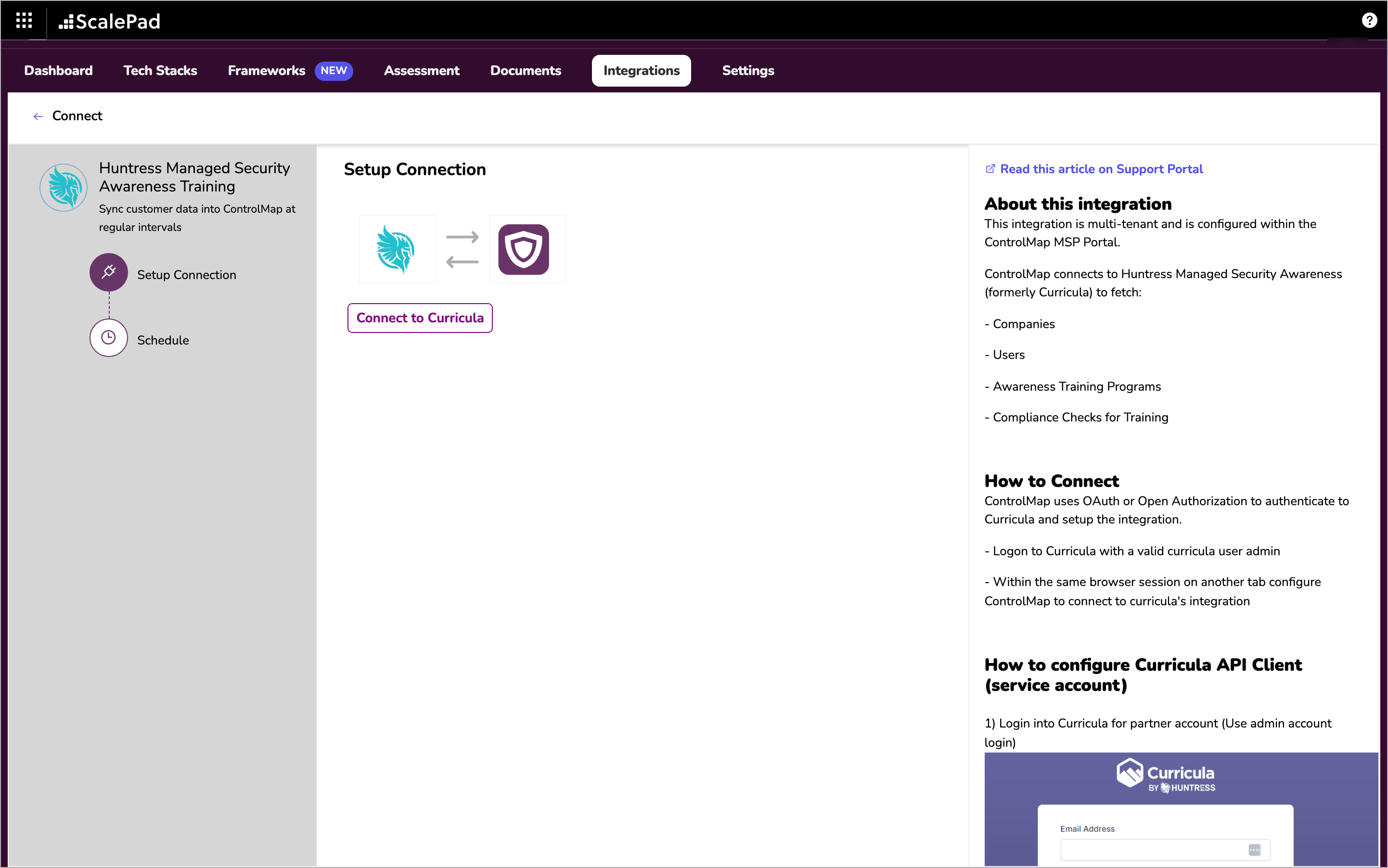Image resolution: width=1388 pixels, height=868 pixels.
Task: Click the '- Compliance Checks for Training' line
Action: pyautogui.click(x=1076, y=417)
